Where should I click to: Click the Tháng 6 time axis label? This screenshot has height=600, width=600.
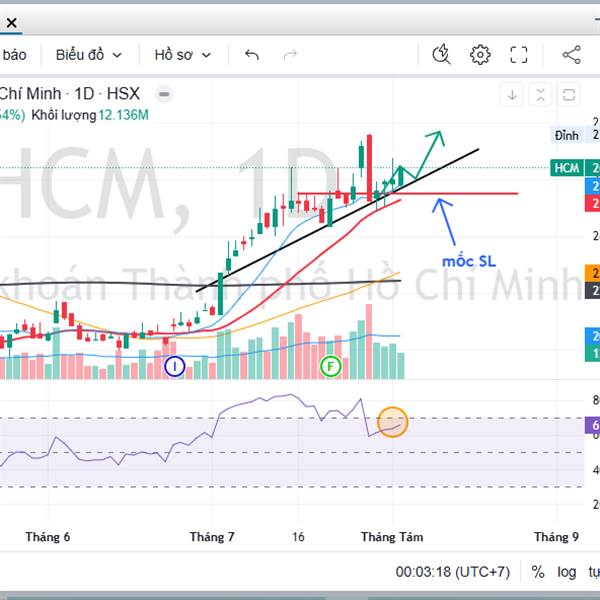point(48,537)
